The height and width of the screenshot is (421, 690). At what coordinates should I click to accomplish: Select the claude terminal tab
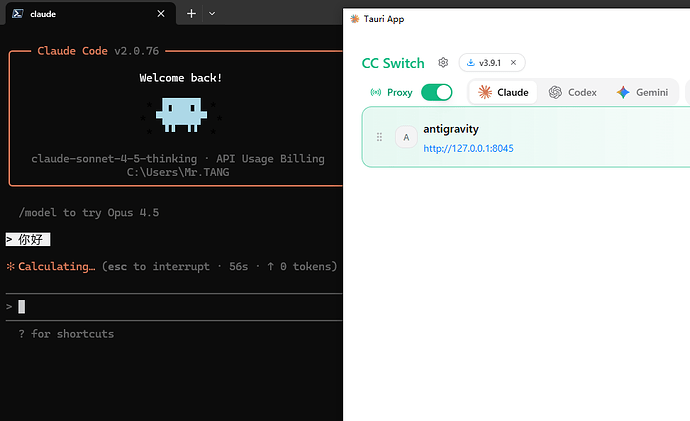(x=91, y=14)
